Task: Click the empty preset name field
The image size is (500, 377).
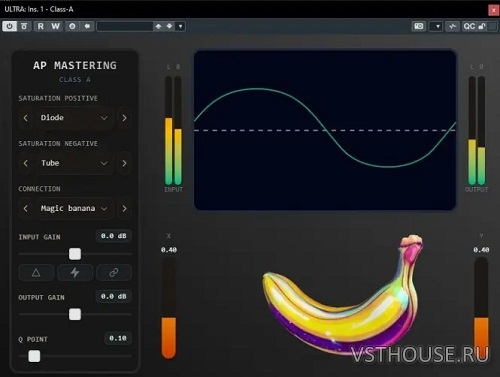Action: 125,26
